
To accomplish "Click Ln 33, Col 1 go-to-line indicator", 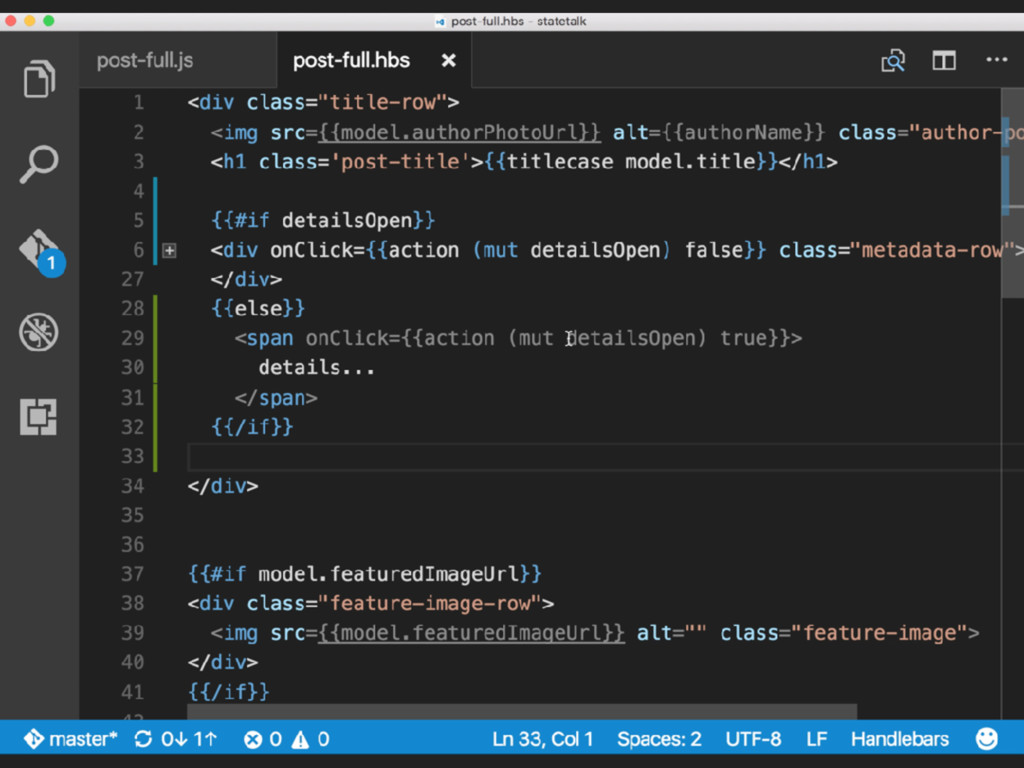I will [542, 739].
